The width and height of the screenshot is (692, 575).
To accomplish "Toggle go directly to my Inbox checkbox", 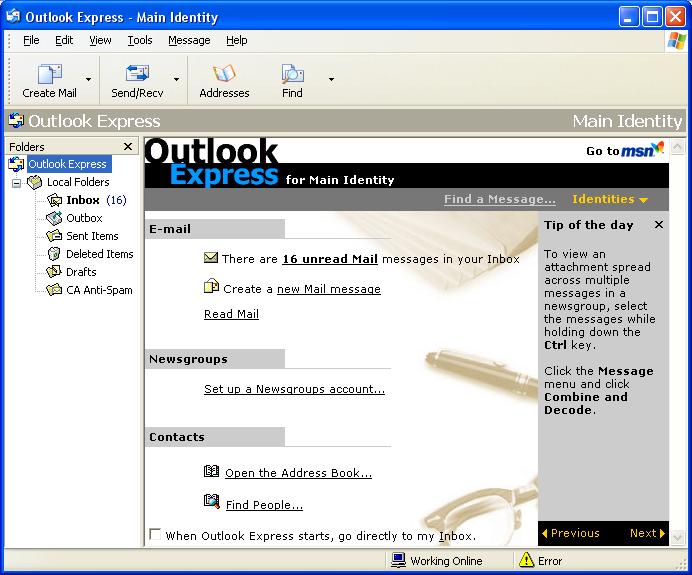I will point(155,534).
